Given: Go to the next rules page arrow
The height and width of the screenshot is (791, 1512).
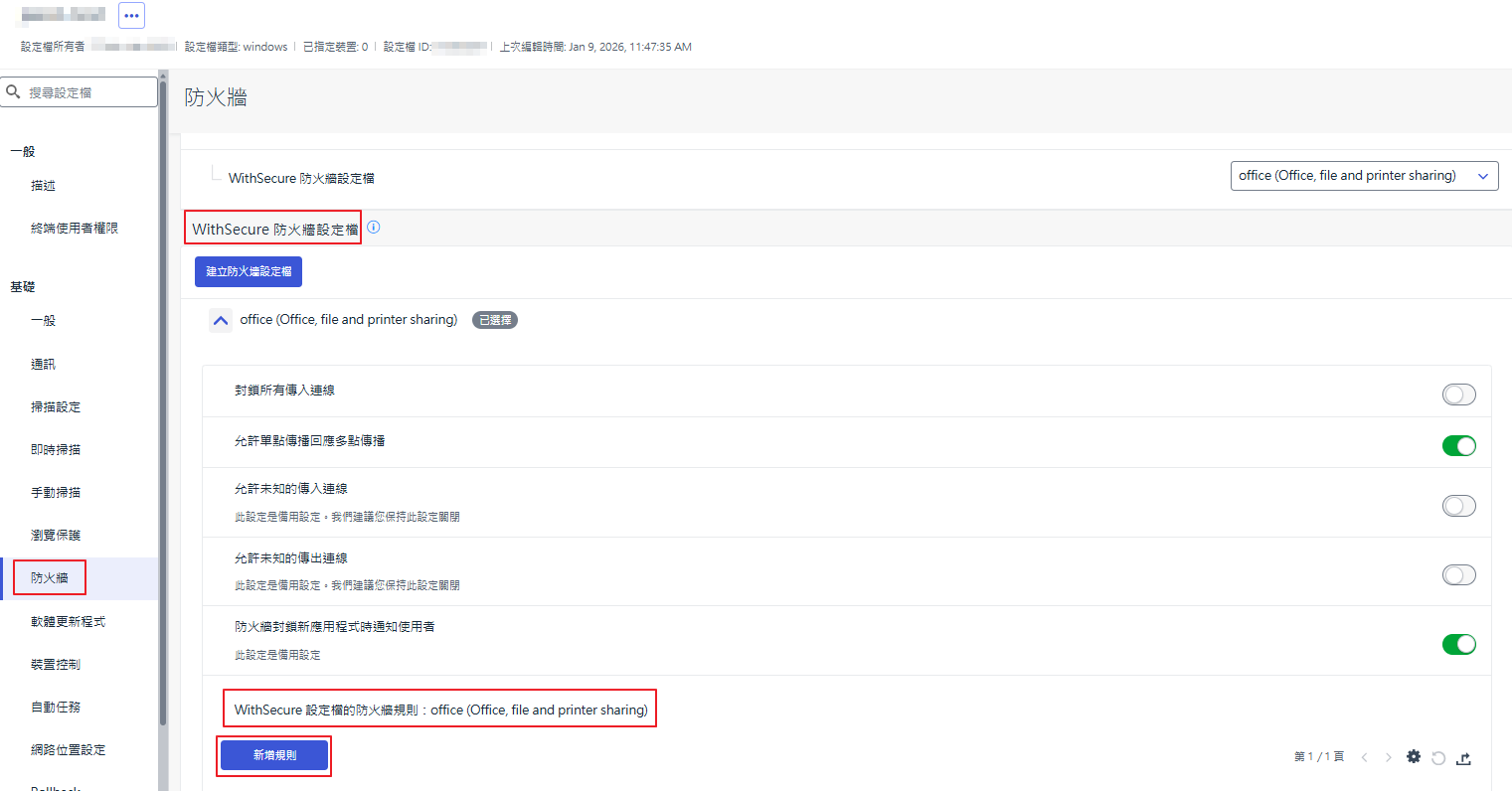Looking at the screenshot, I should pos(1389,757).
